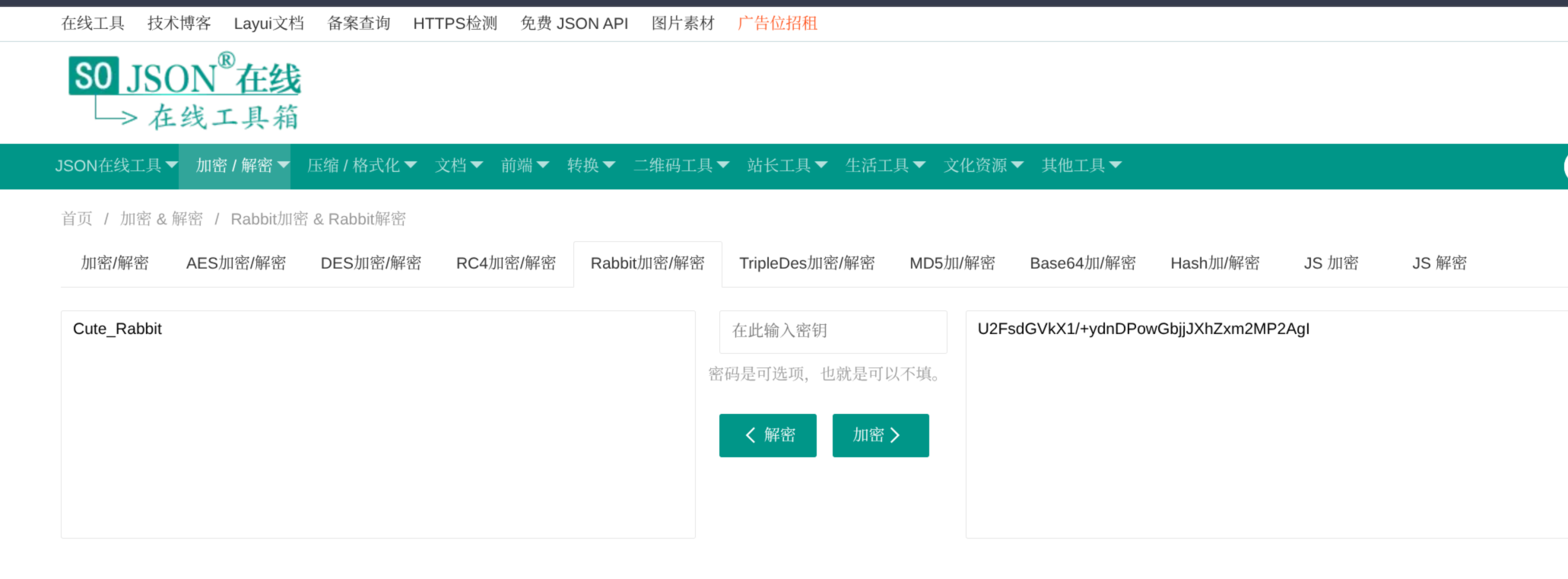Open the Base64加/解密 tab

coord(1082,263)
